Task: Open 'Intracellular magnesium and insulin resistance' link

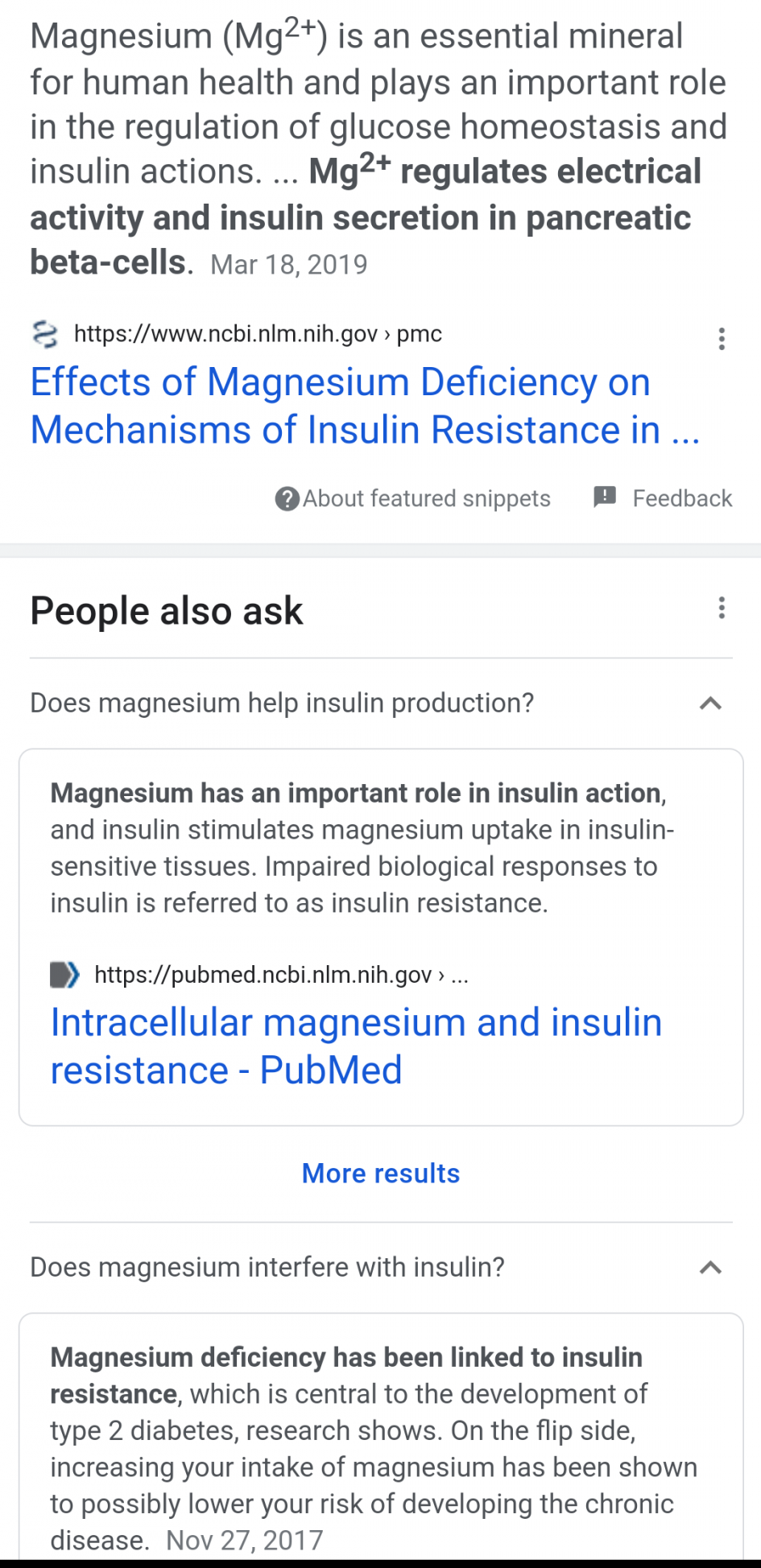Action: (x=356, y=1046)
